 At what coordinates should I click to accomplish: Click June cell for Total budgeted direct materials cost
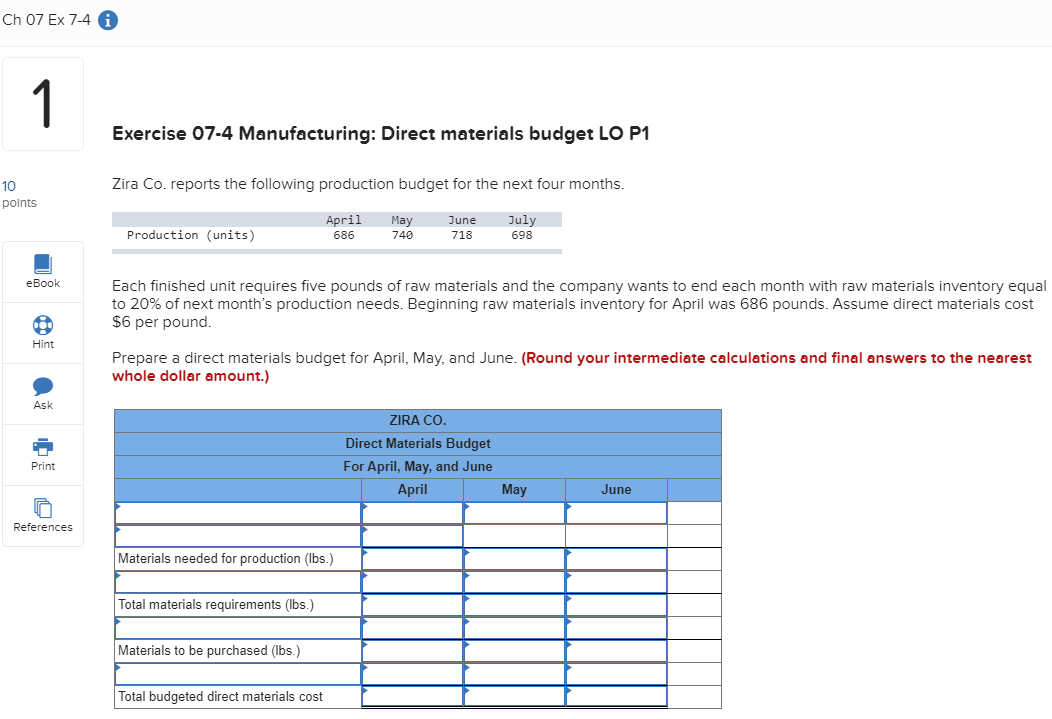coord(617,696)
